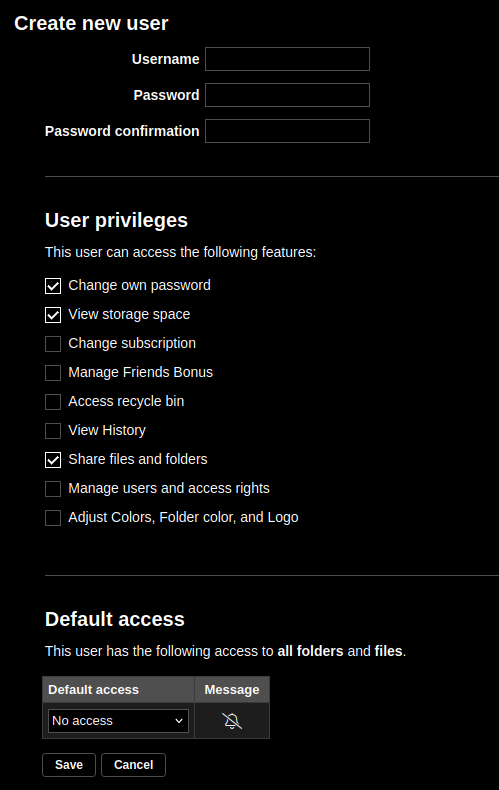Uncheck View storage space
This screenshot has height=790, width=499.
tap(53, 315)
